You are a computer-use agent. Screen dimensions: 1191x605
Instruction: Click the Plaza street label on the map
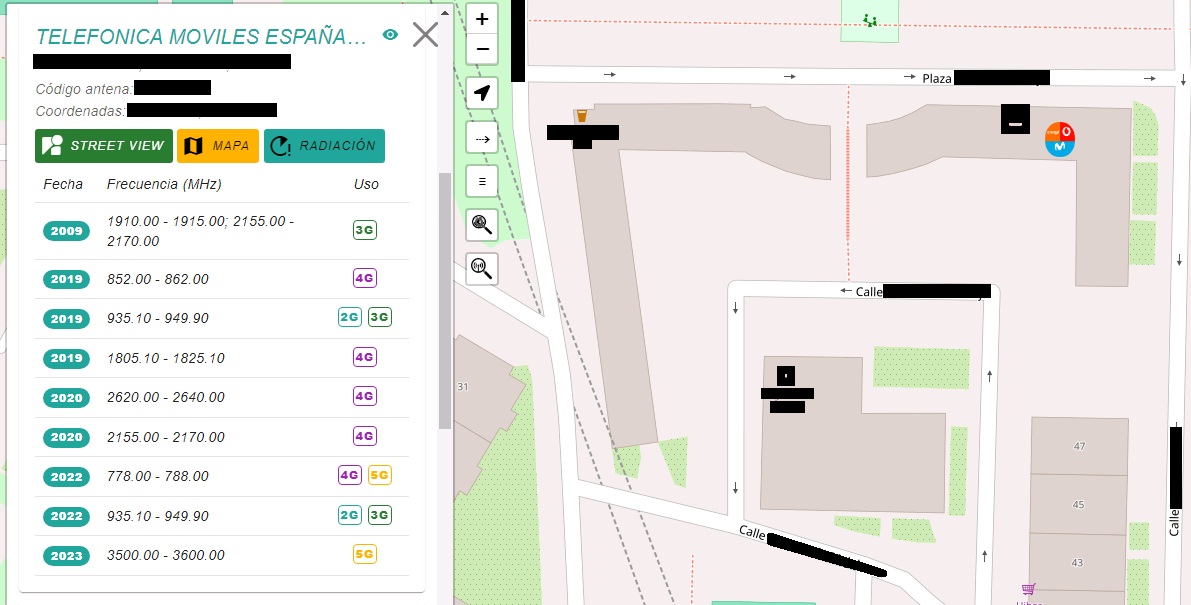point(937,78)
